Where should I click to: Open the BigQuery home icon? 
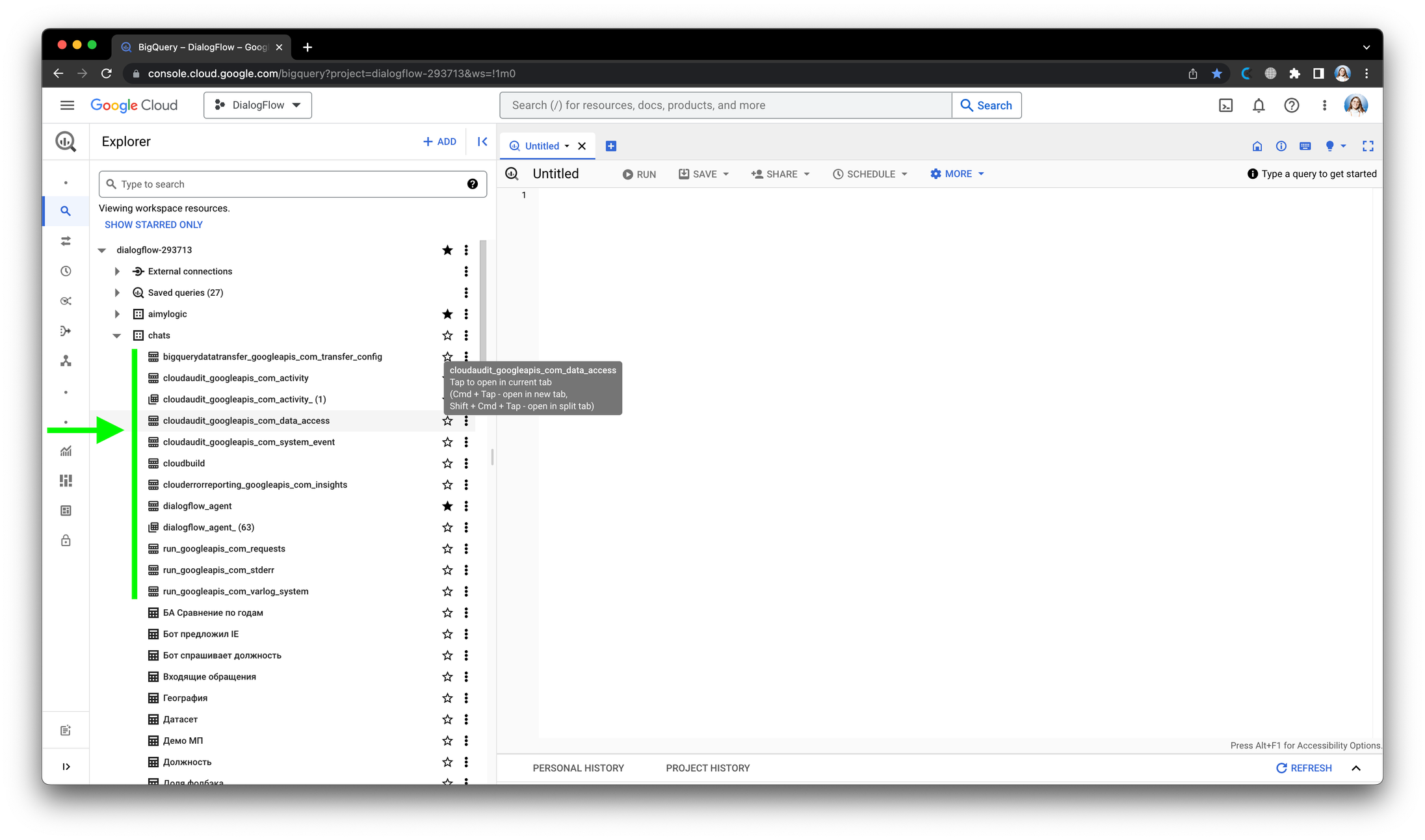pos(1257,146)
